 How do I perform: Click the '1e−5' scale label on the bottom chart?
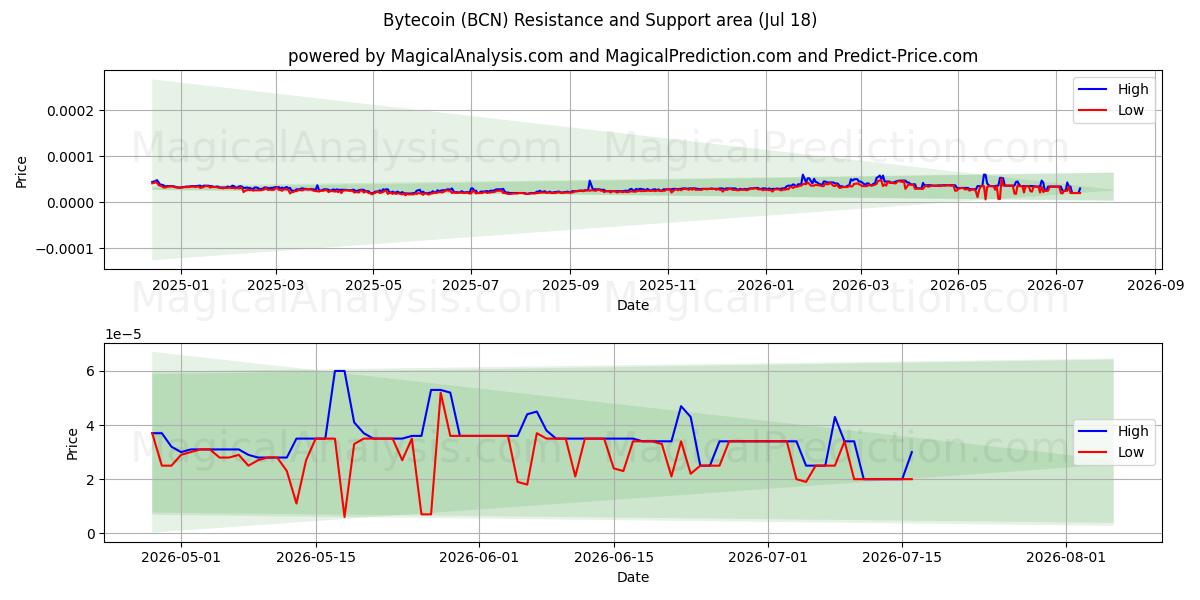pos(121,335)
